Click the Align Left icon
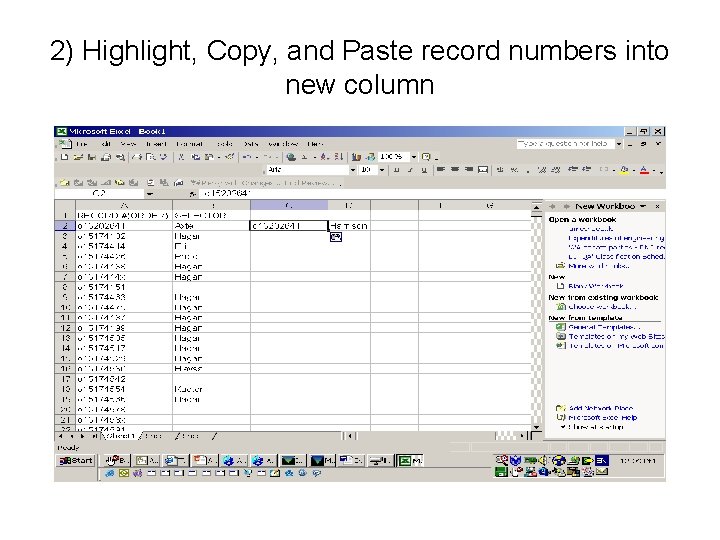Image resolution: width=720 pixels, height=540 pixels. 441,169
